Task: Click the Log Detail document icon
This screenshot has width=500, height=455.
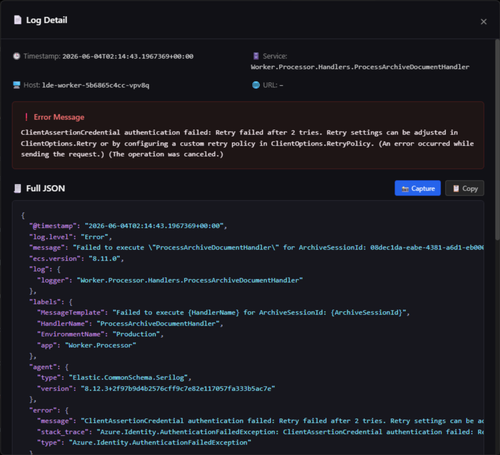Action: pyautogui.click(x=17, y=20)
